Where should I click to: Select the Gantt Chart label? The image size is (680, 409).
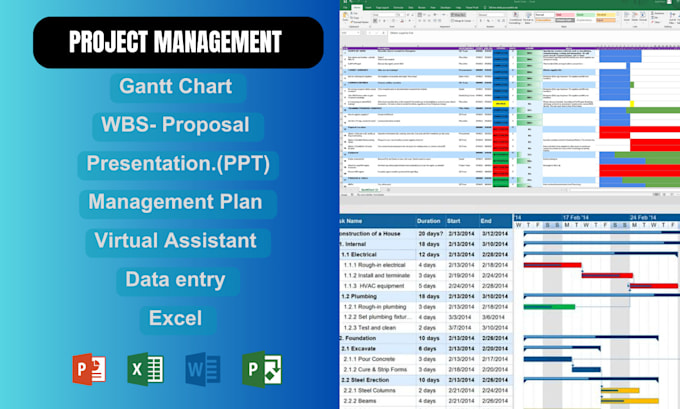(178, 87)
